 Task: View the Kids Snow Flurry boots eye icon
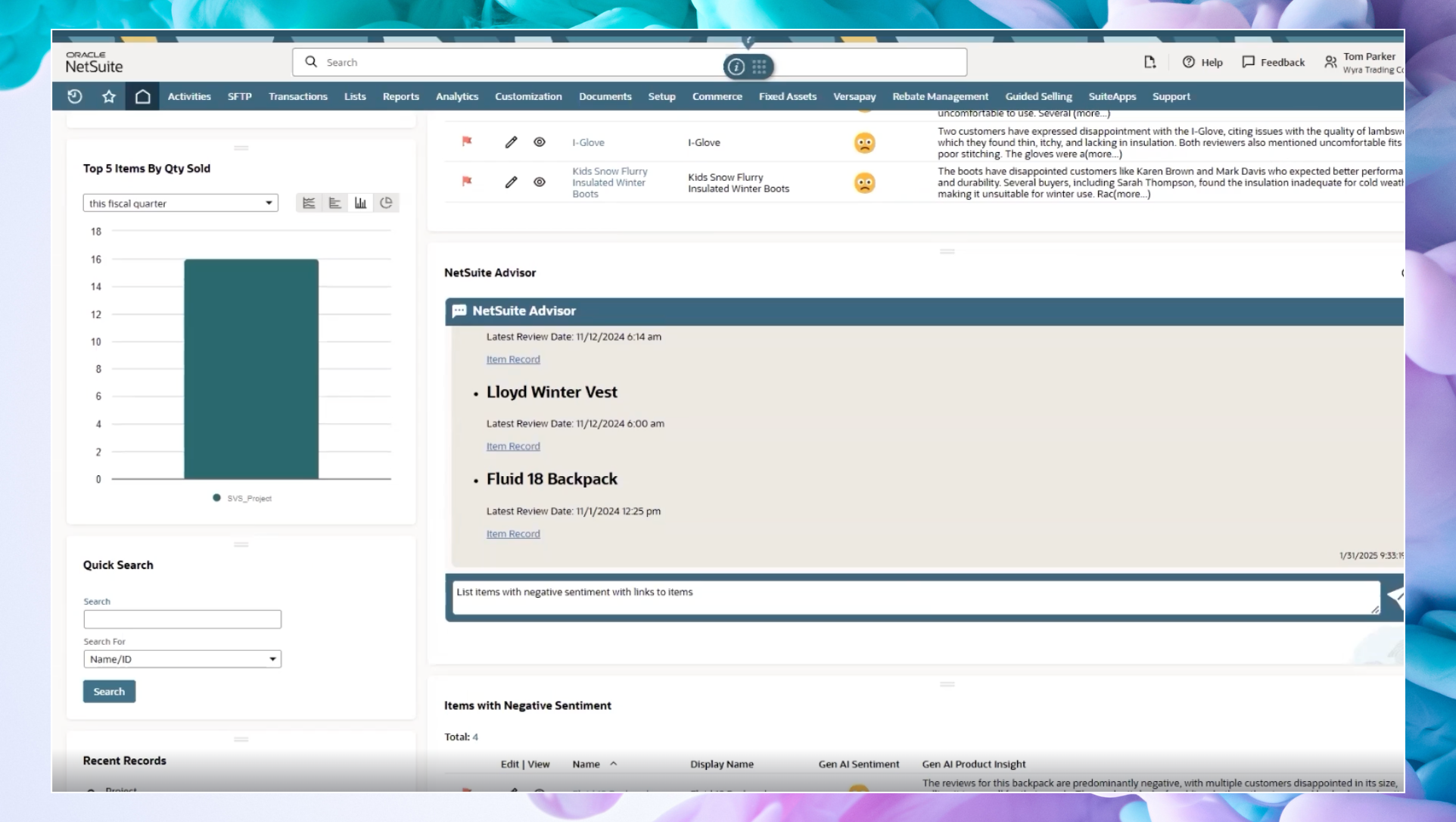point(540,182)
